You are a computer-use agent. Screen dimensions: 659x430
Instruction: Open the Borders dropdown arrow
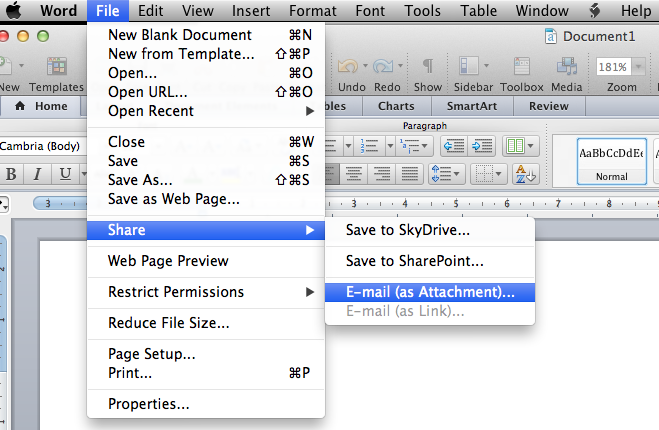499,174
